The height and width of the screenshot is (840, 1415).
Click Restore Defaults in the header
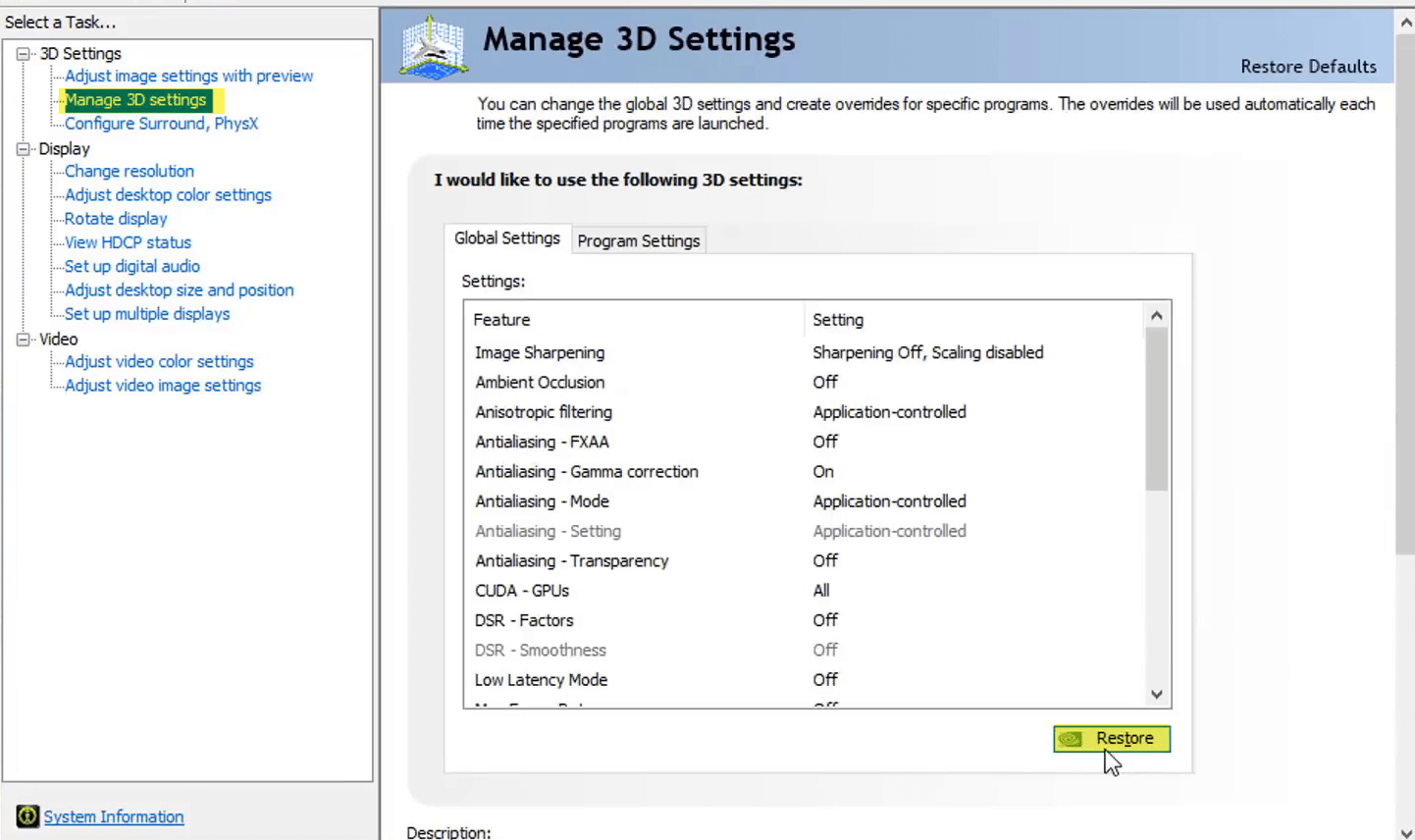click(x=1308, y=67)
